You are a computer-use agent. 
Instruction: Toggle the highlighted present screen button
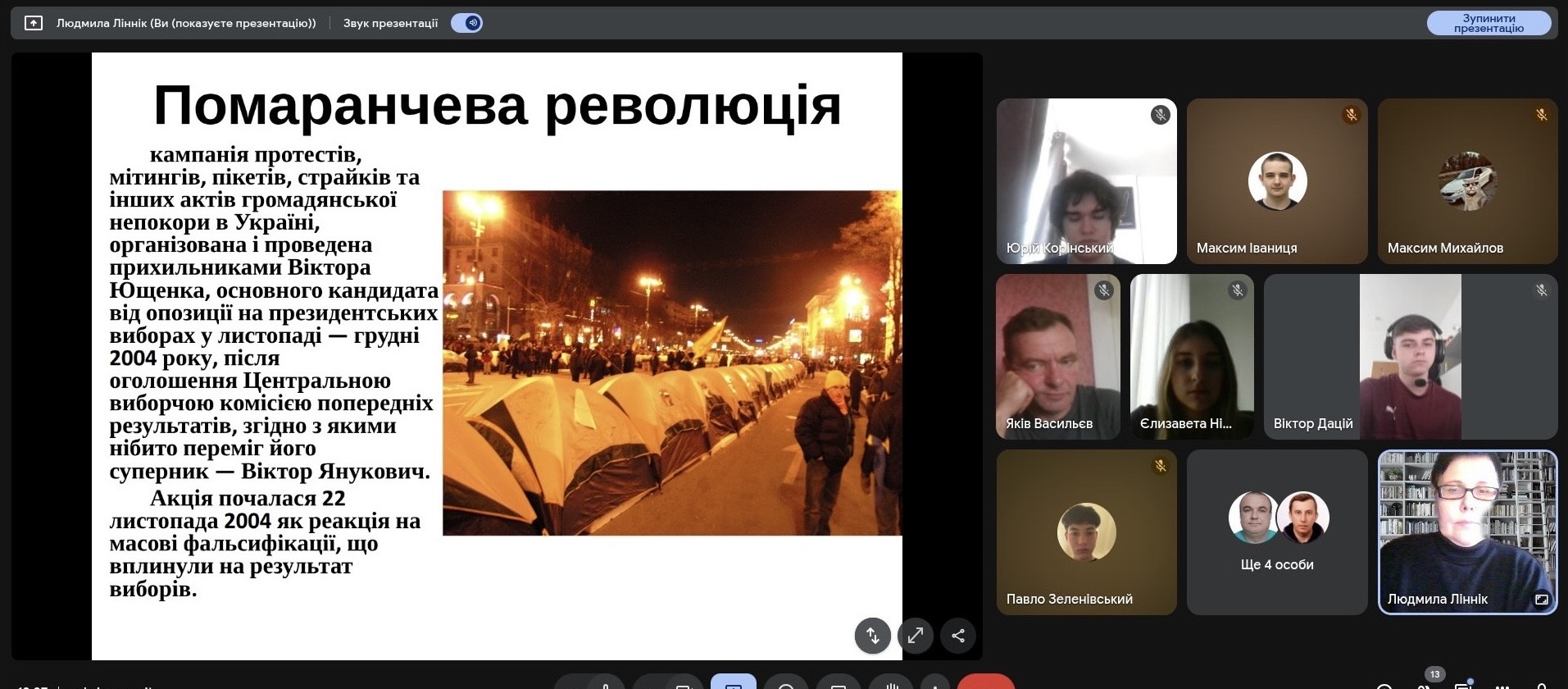733,684
